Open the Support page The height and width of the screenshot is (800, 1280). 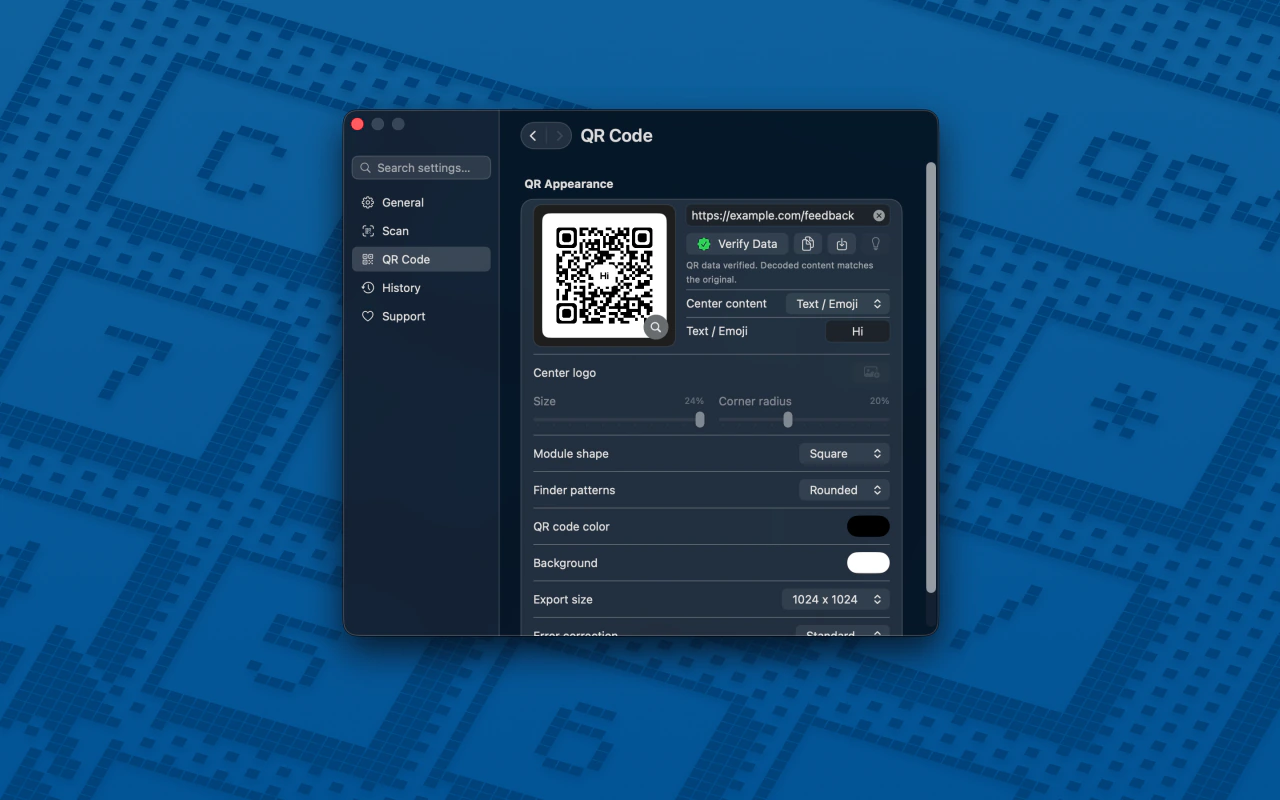click(421, 316)
